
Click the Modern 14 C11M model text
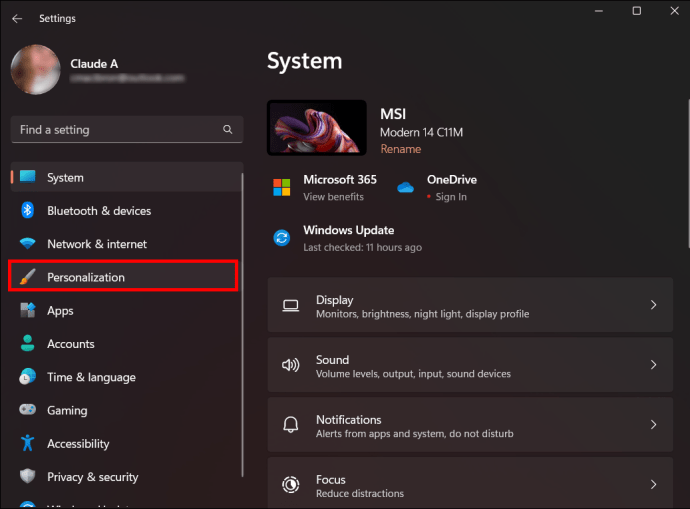pos(421,132)
